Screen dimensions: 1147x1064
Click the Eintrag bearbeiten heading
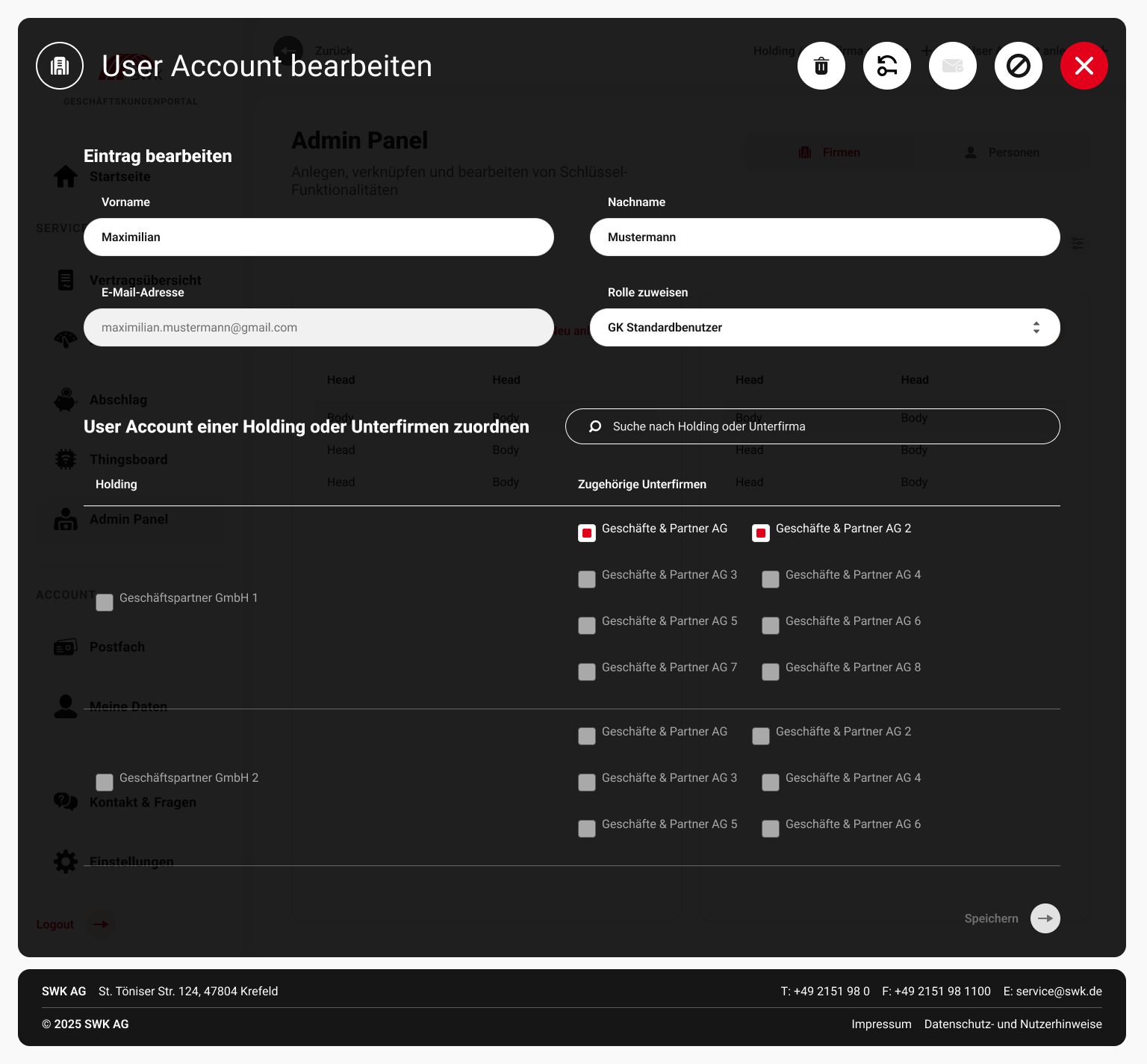(158, 156)
